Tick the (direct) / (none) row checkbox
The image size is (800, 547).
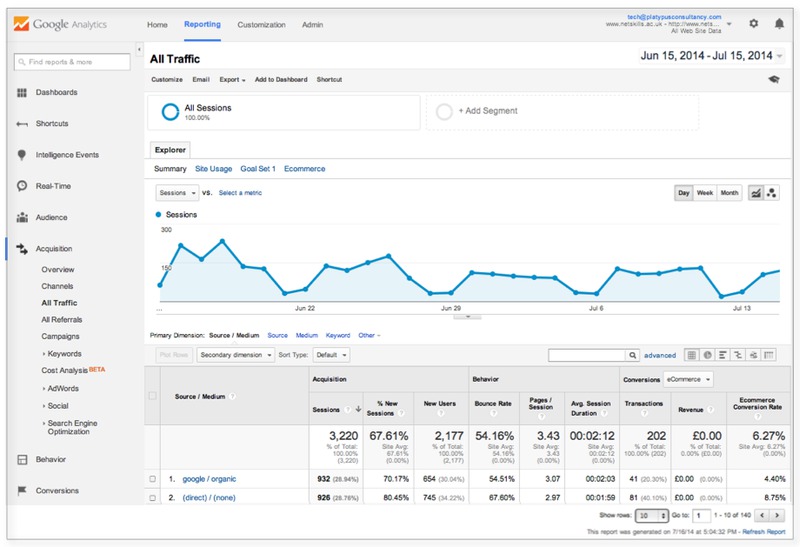click(x=153, y=498)
